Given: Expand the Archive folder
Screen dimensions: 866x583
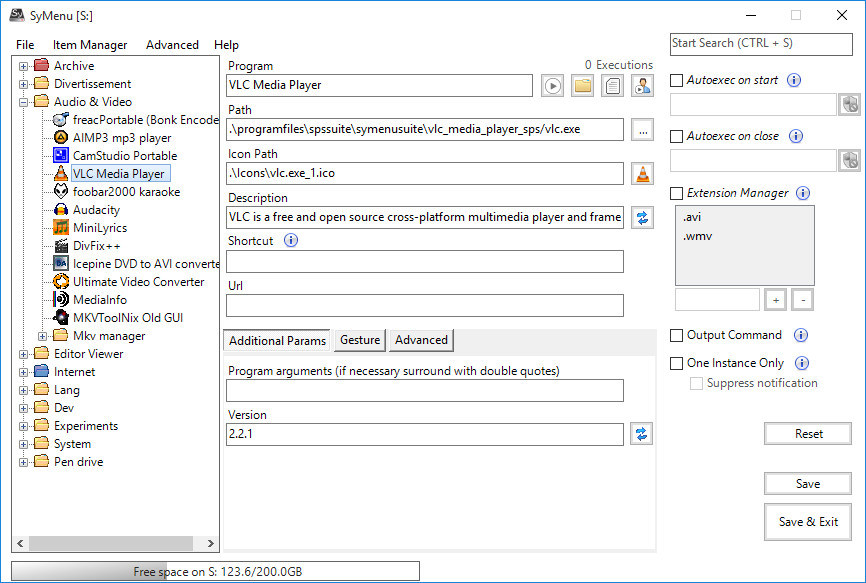Looking at the screenshot, I should (x=23, y=66).
